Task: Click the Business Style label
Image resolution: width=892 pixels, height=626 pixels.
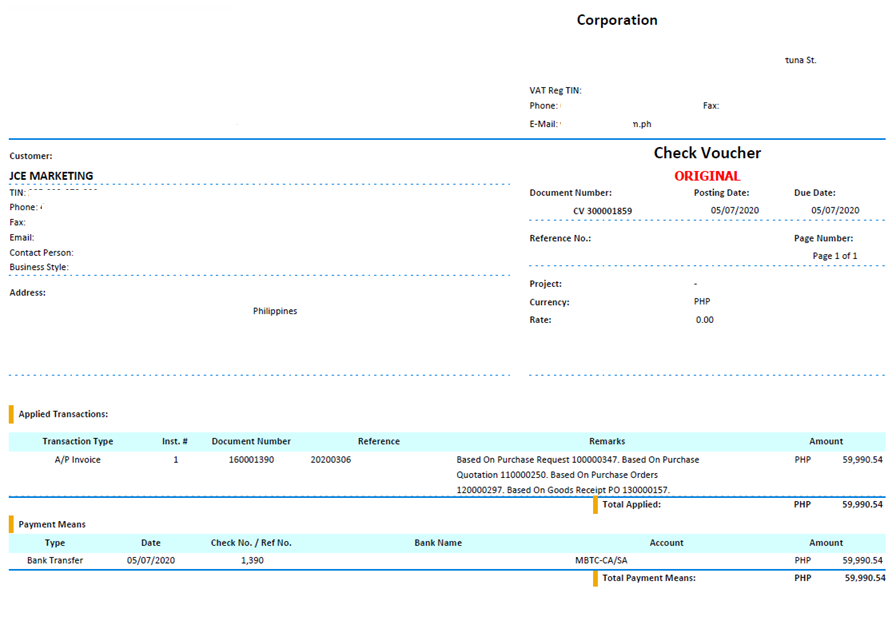Action: pyautogui.click(x=39, y=267)
